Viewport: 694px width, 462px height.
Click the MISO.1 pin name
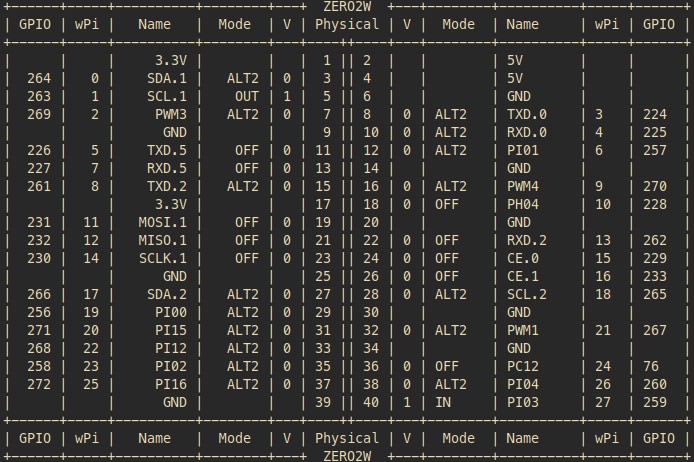[x=162, y=240]
